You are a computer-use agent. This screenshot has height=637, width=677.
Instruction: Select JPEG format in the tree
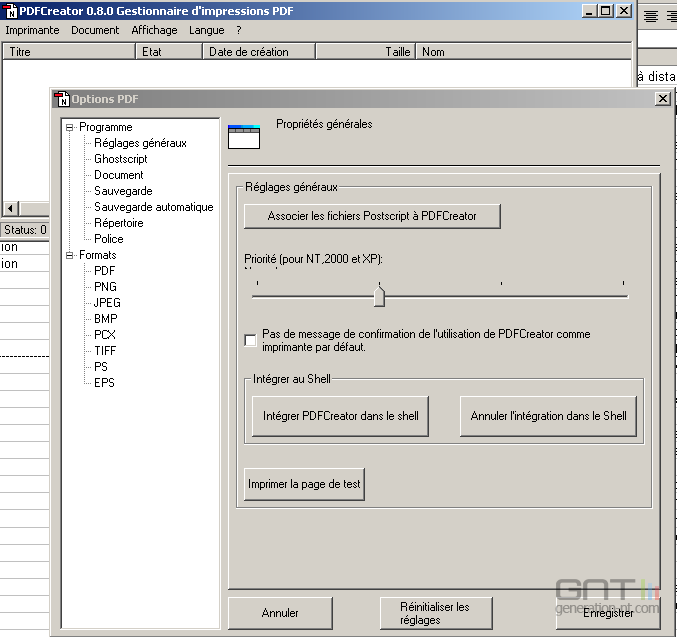107,303
